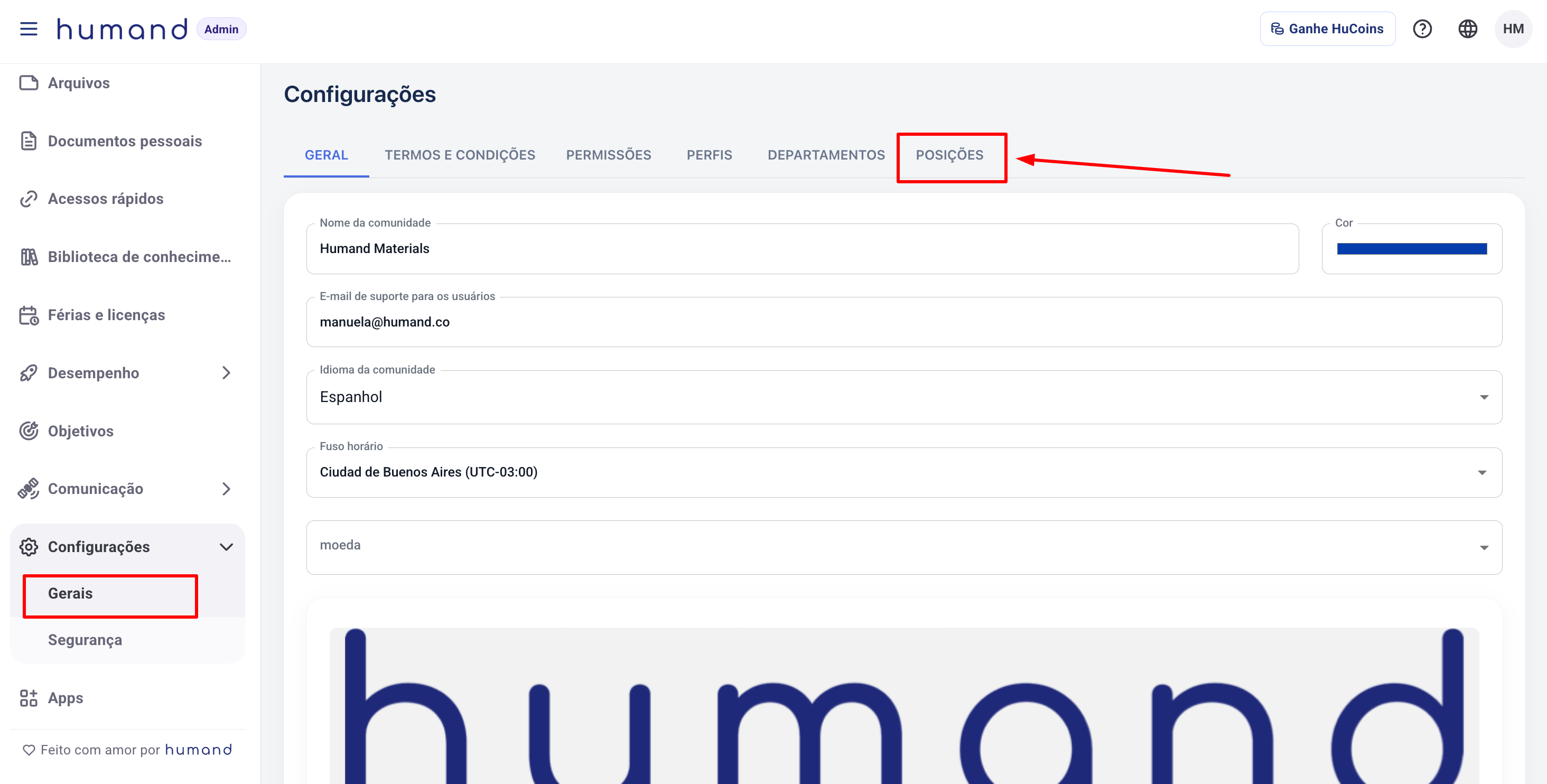Open the help question mark icon

pyautogui.click(x=1421, y=29)
